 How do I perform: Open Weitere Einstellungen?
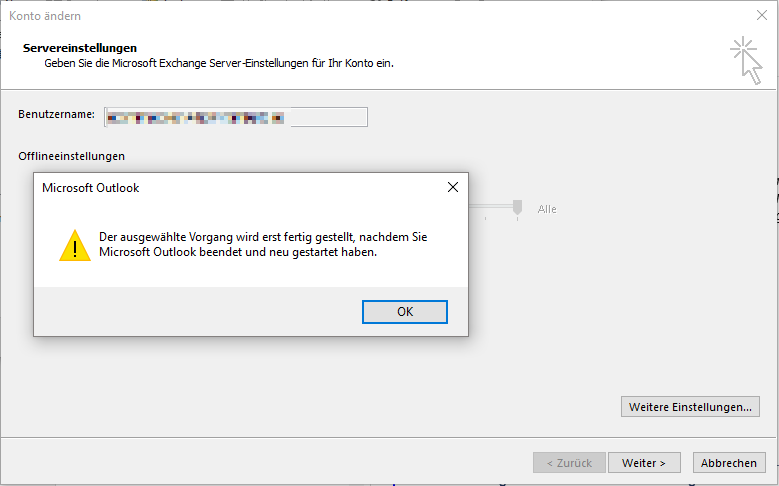tap(690, 407)
